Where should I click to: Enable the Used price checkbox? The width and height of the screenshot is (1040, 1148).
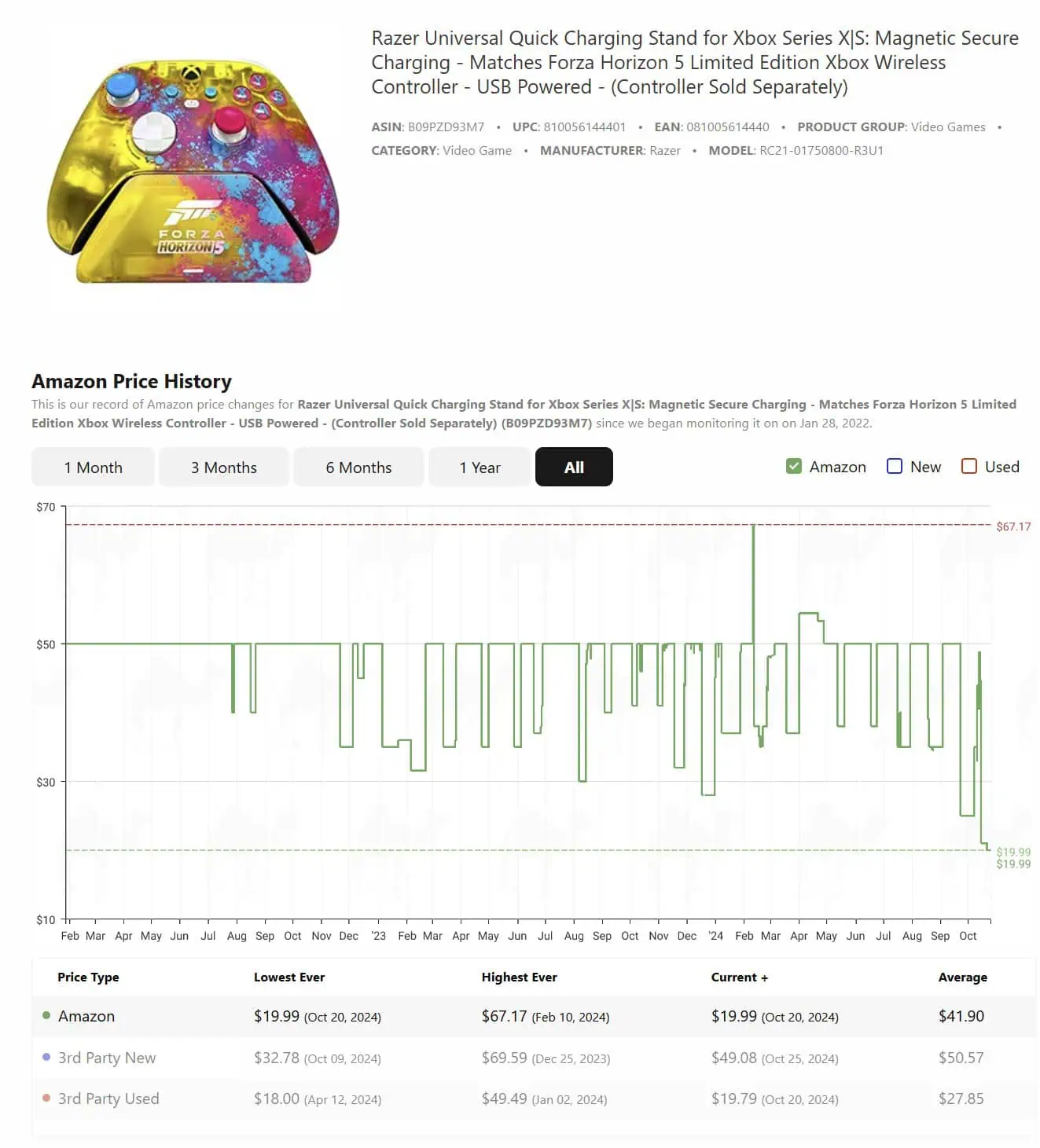pyautogui.click(x=969, y=467)
